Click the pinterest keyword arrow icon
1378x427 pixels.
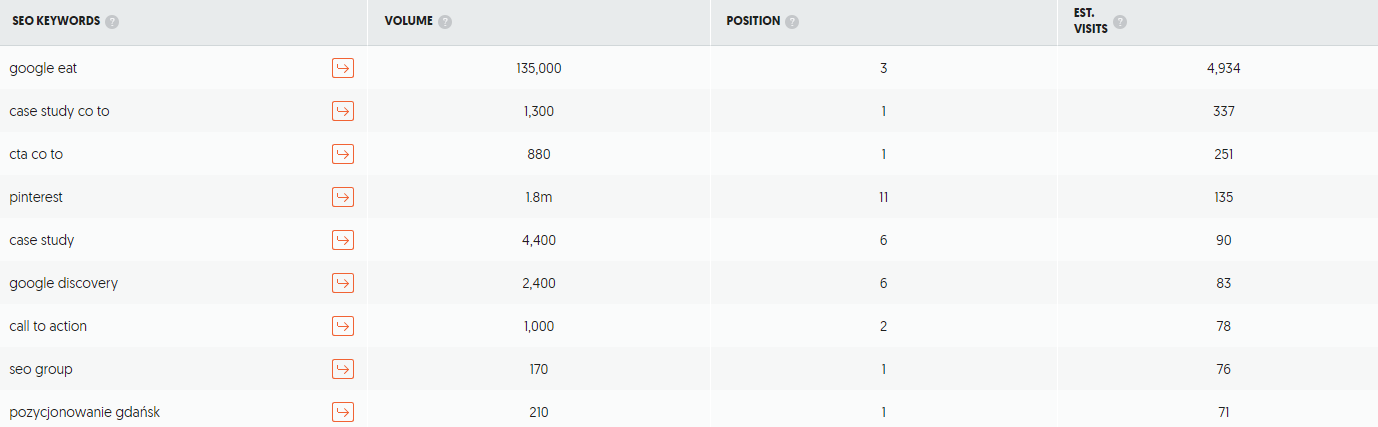tap(343, 197)
